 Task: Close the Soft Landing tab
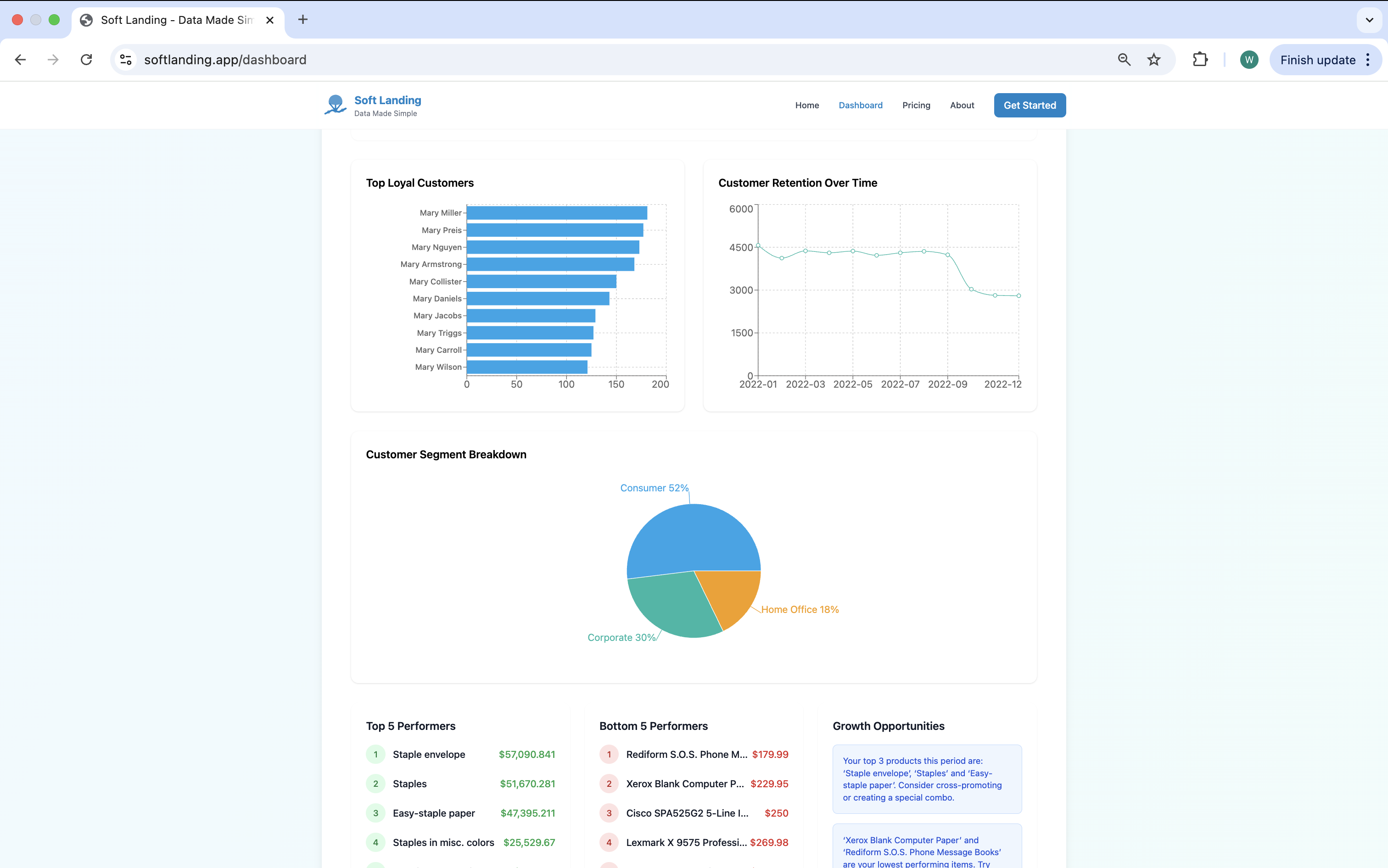click(x=270, y=20)
